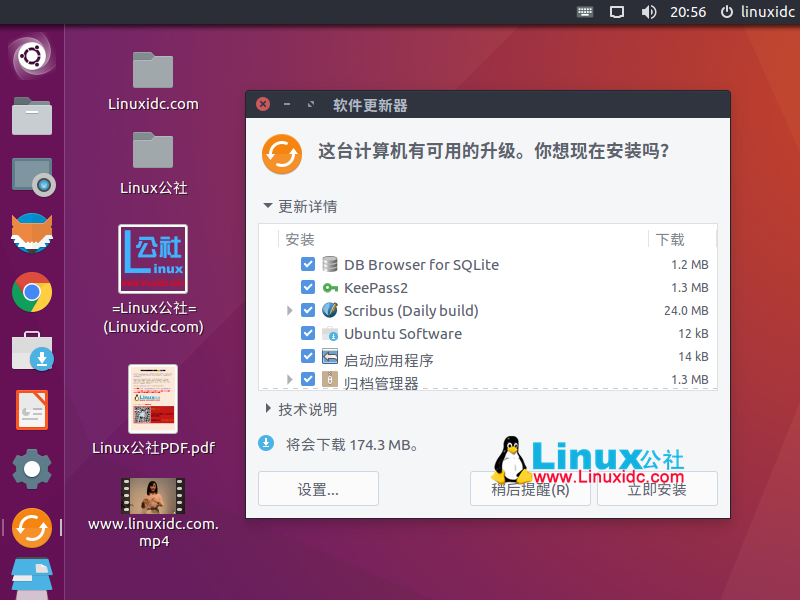The image size is (800, 600).
Task: Expand the Scribus (Daily build) row
Action: point(289,310)
